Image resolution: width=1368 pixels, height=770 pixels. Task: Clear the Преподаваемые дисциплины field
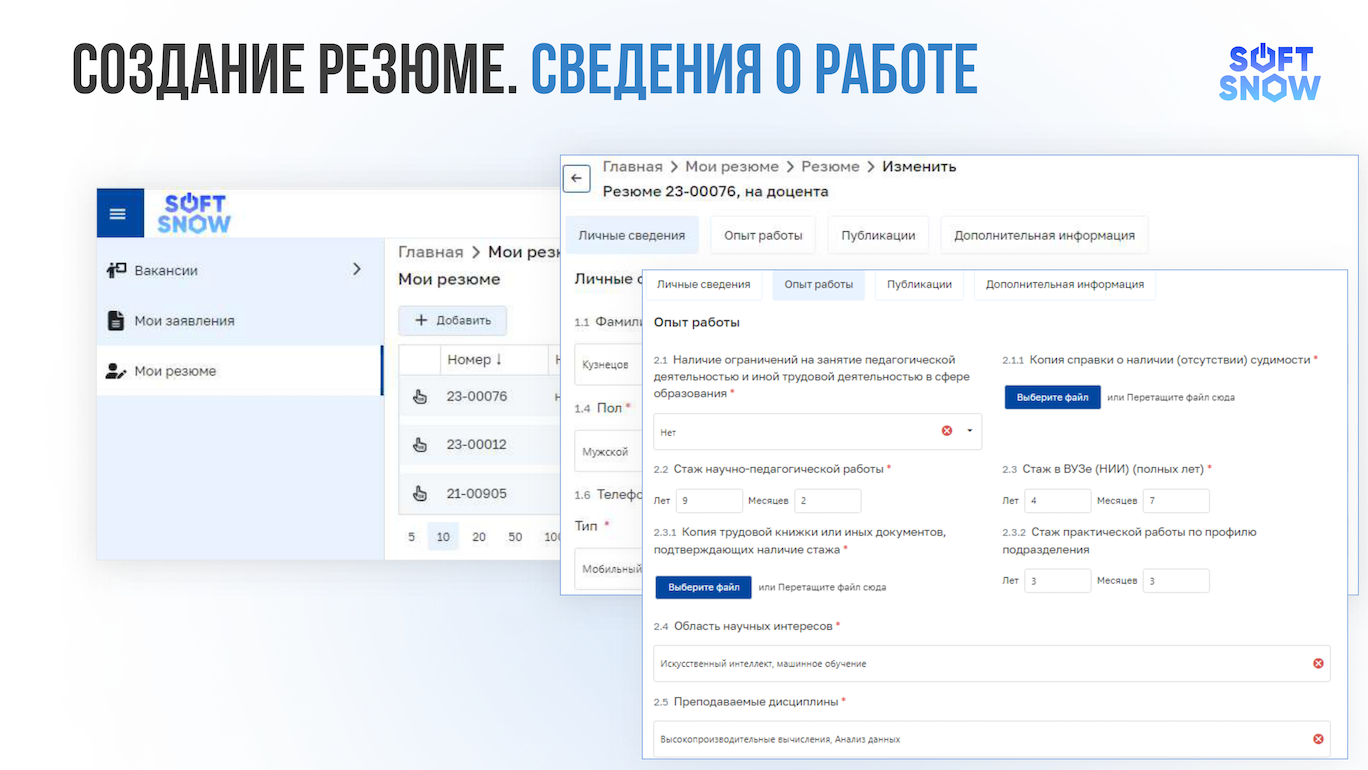[x=1318, y=739]
